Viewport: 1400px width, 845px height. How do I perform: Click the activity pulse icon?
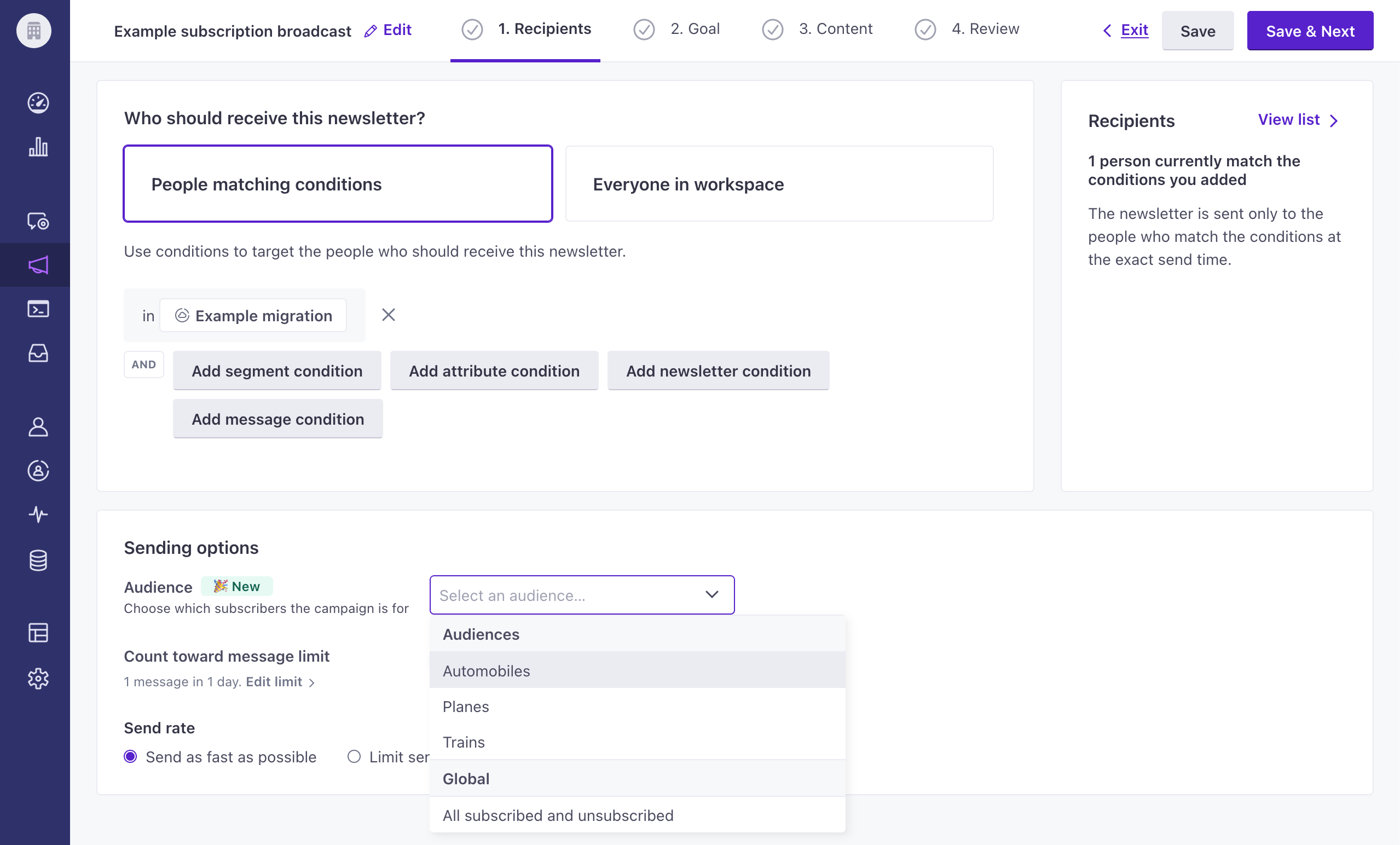pyautogui.click(x=38, y=514)
